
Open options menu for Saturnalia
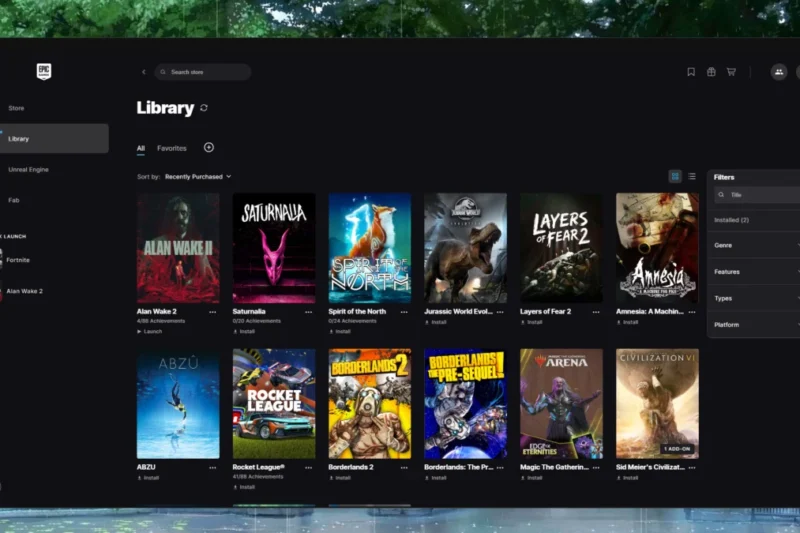[308, 312]
